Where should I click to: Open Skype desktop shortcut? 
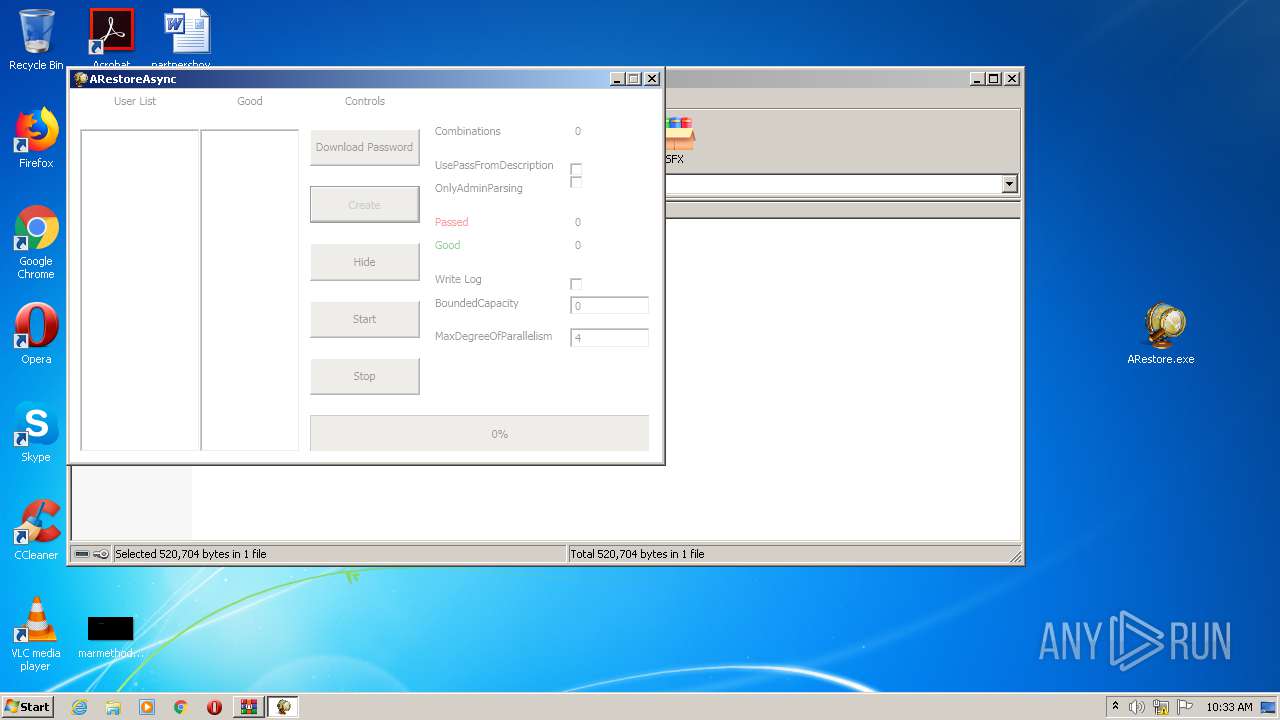(36, 432)
